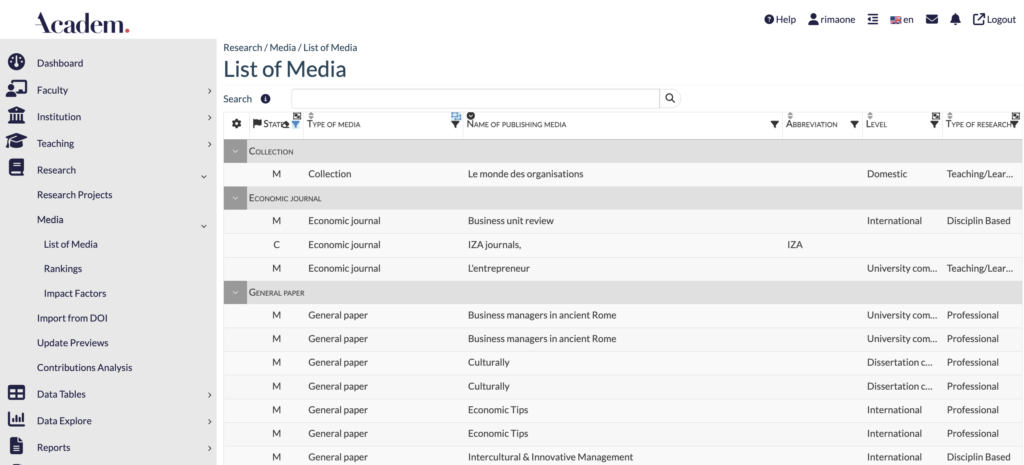This screenshot has height=465, width=1024.
Task: Click the mail envelope icon
Action: click(x=932, y=20)
